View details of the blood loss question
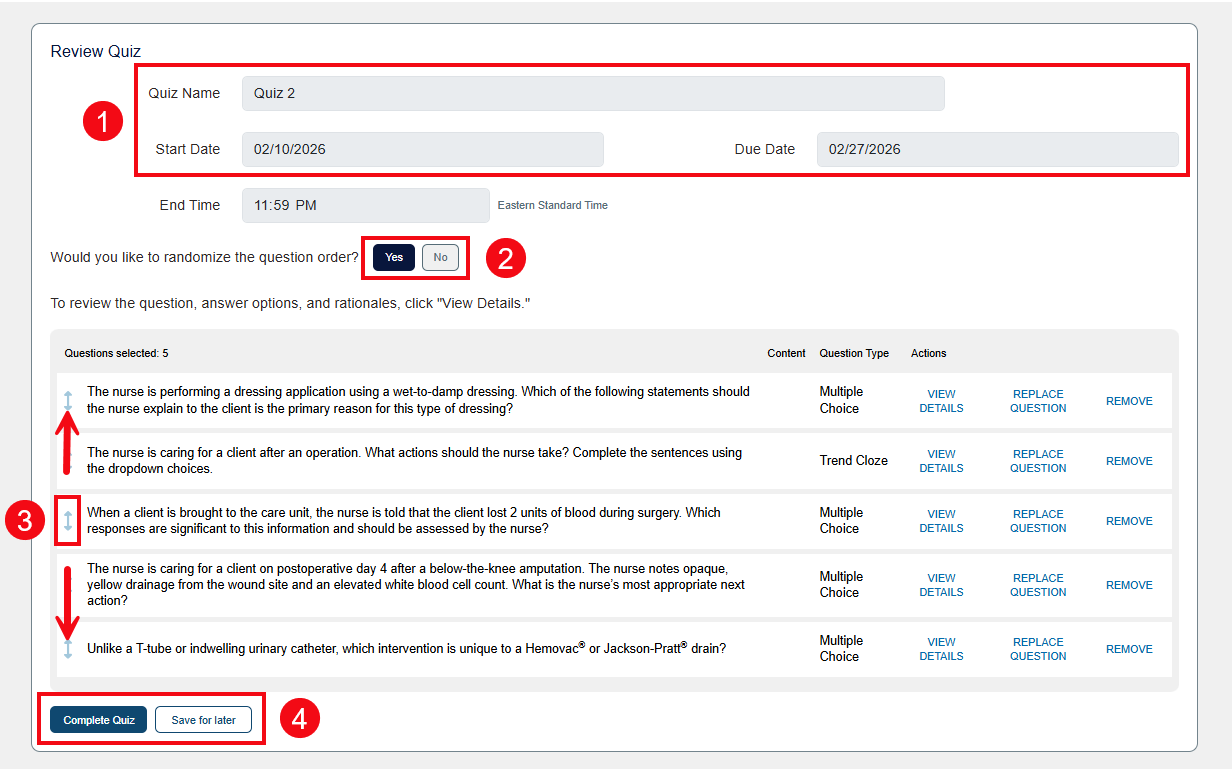 (941, 521)
